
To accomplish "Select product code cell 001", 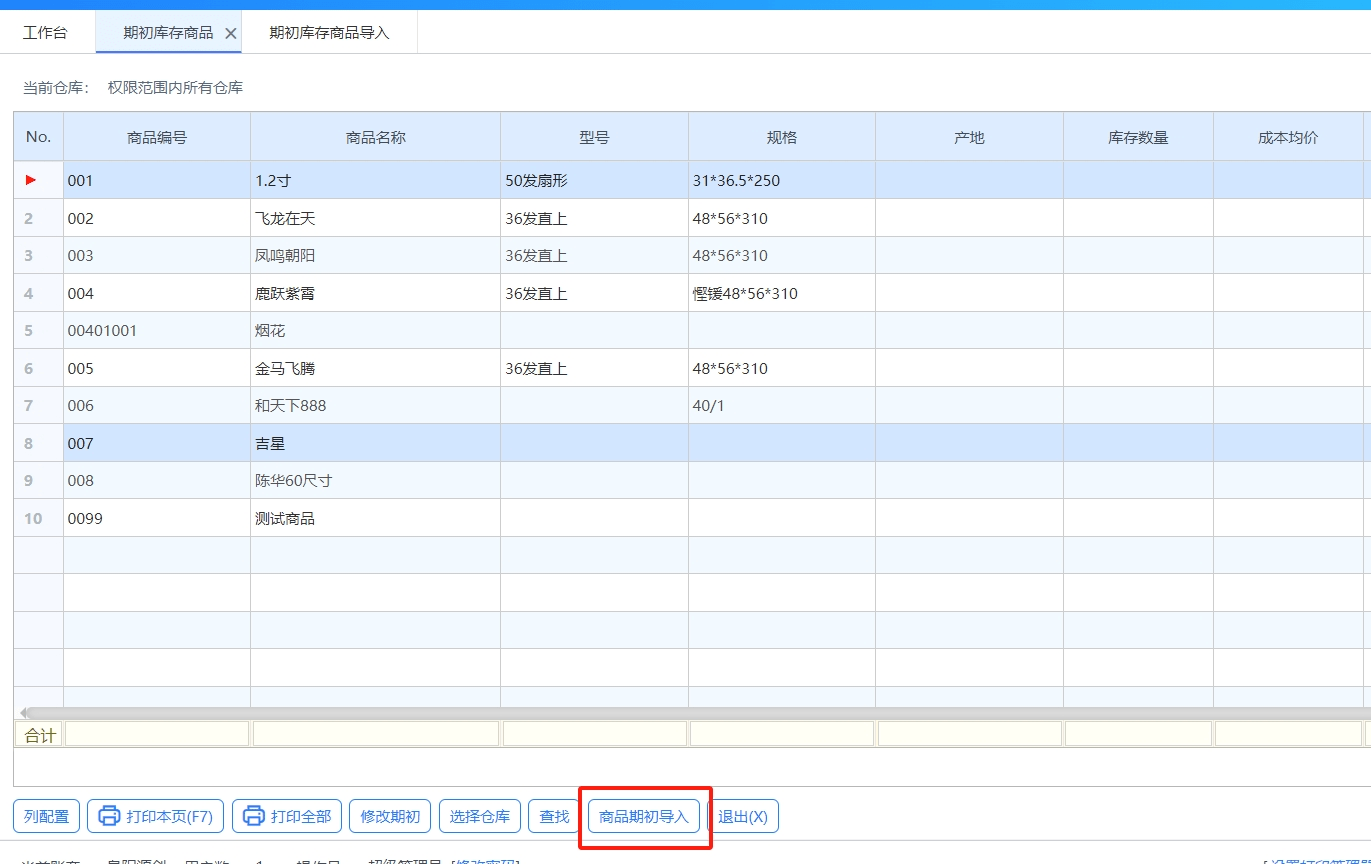I will (x=157, y=180).
